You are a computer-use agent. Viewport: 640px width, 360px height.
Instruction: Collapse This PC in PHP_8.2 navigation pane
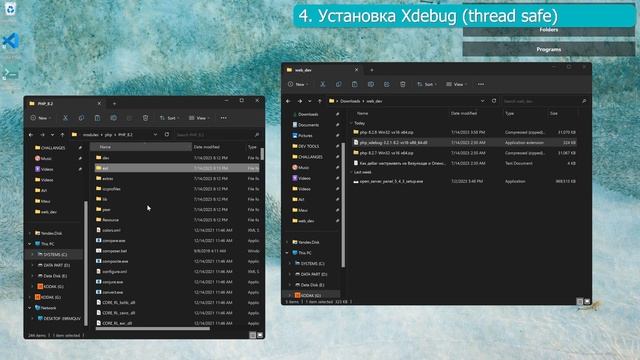tap(30, 244)
